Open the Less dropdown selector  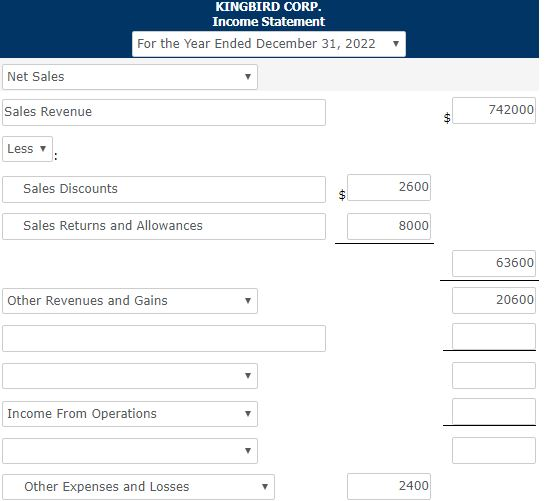click(x=27, y=149)
